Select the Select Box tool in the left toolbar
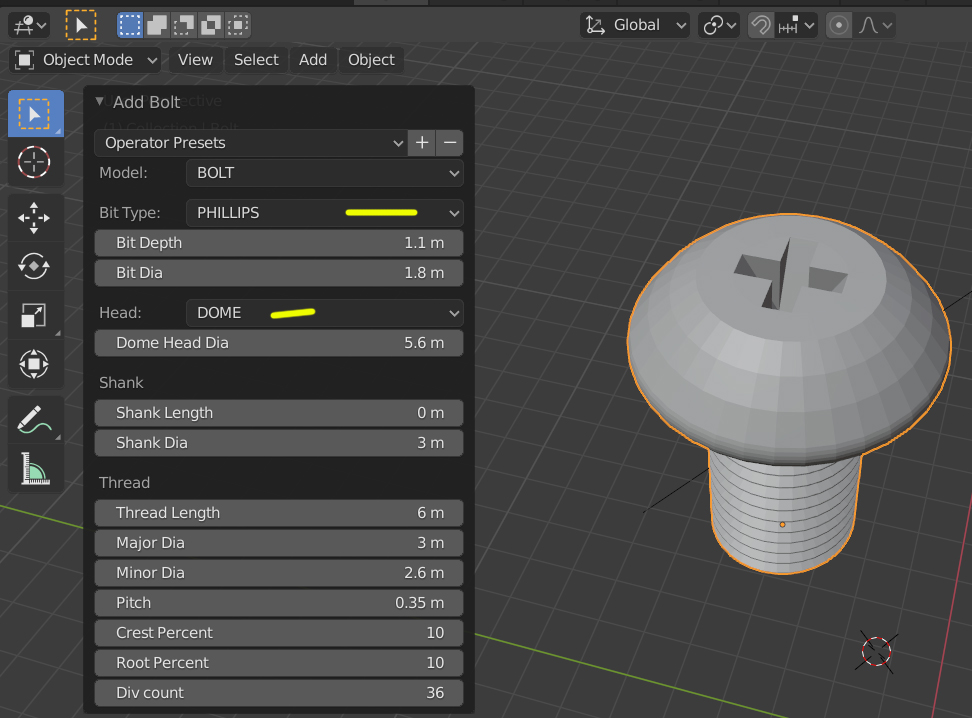This screenshot has width=972, height=718. [x=35, y=113]
